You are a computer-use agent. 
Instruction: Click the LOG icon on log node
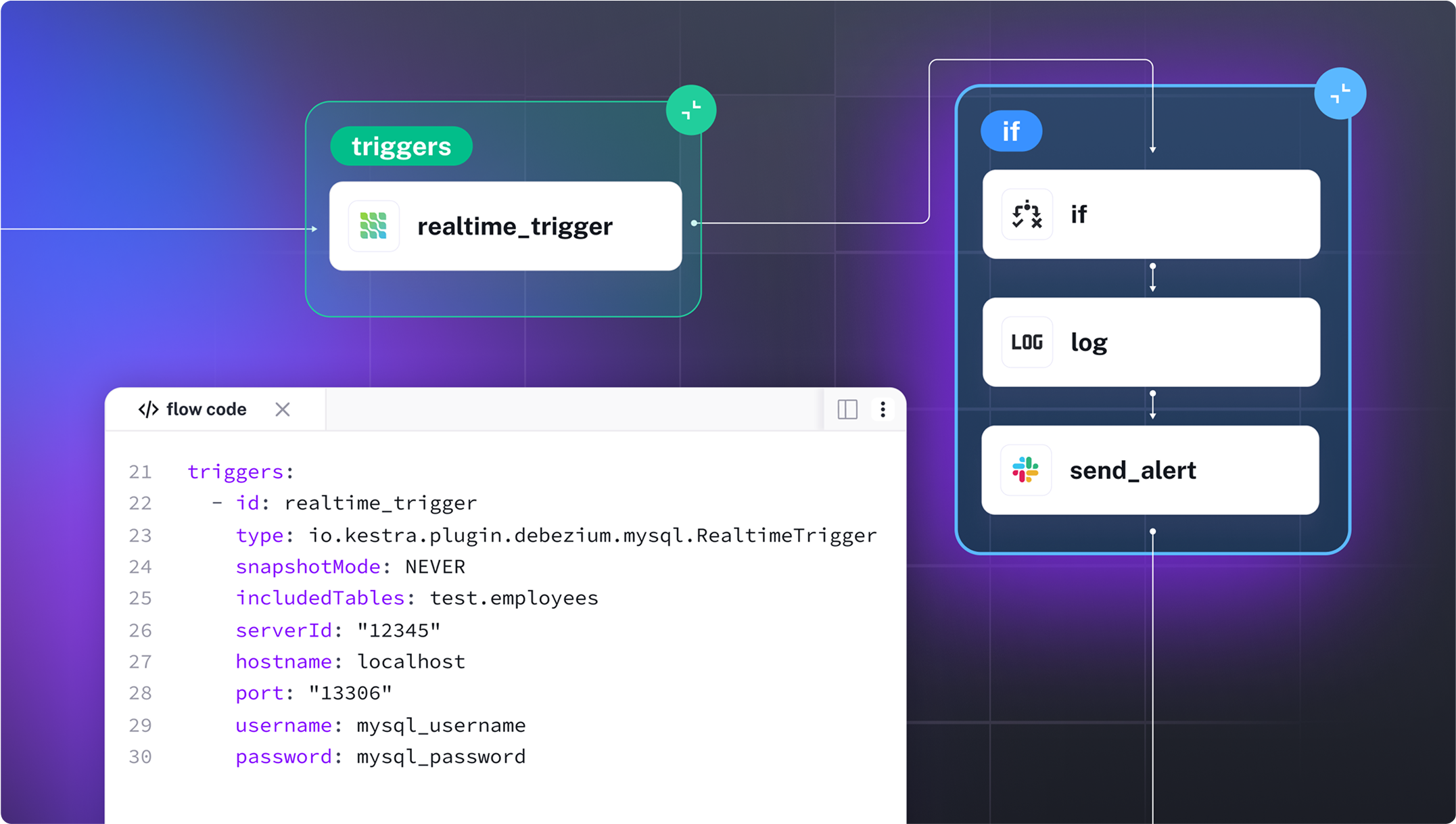click(x=1027, y=342)
